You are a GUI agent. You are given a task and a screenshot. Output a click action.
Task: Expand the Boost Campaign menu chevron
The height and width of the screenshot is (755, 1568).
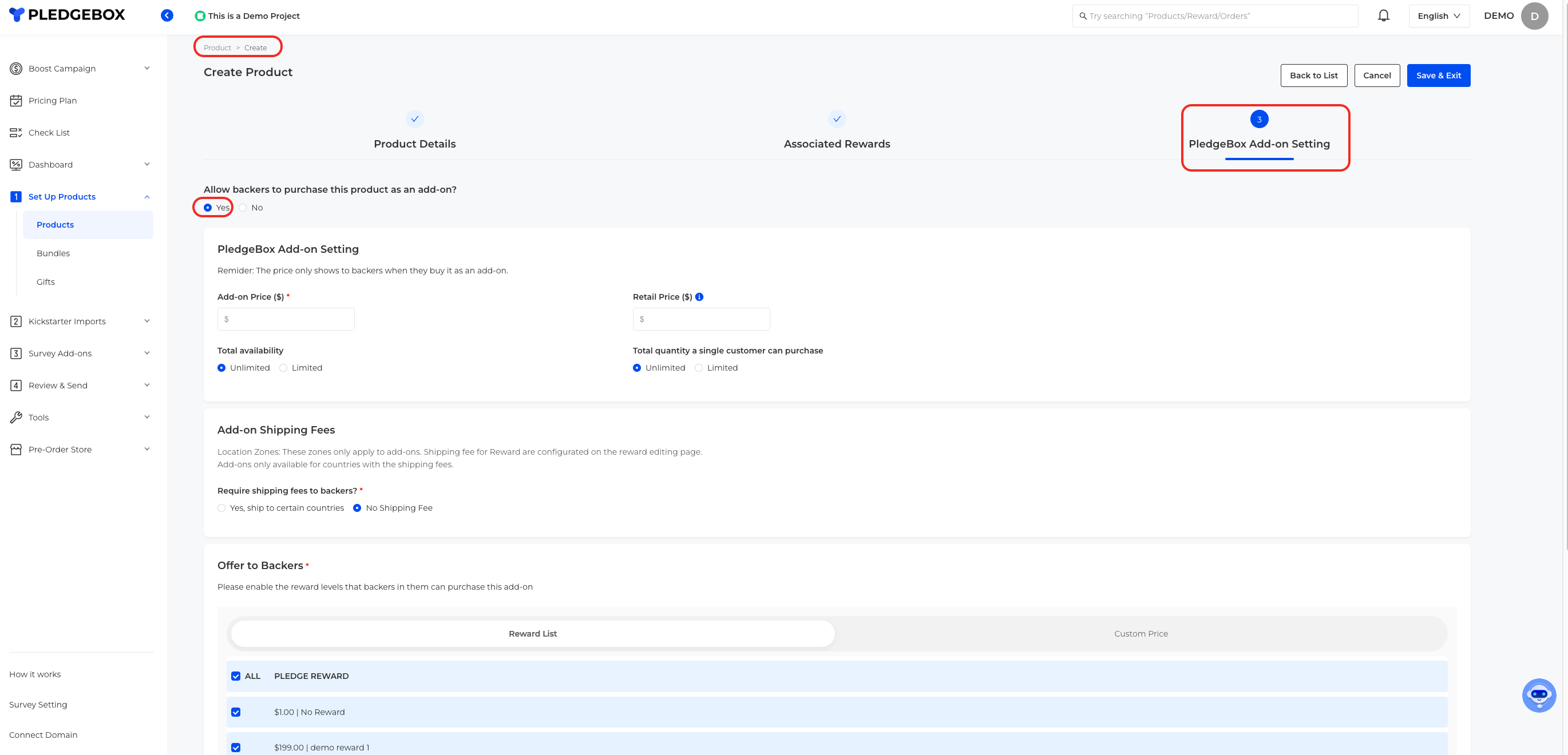coord(146,68)
